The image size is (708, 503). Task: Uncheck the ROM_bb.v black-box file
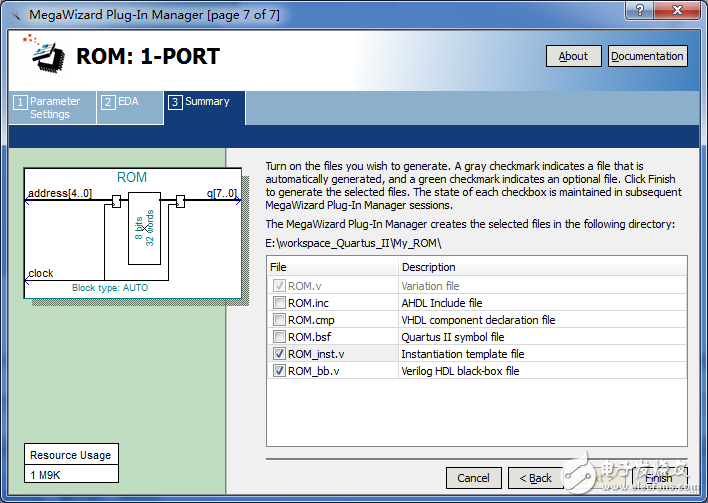click(x=279, y=371)
